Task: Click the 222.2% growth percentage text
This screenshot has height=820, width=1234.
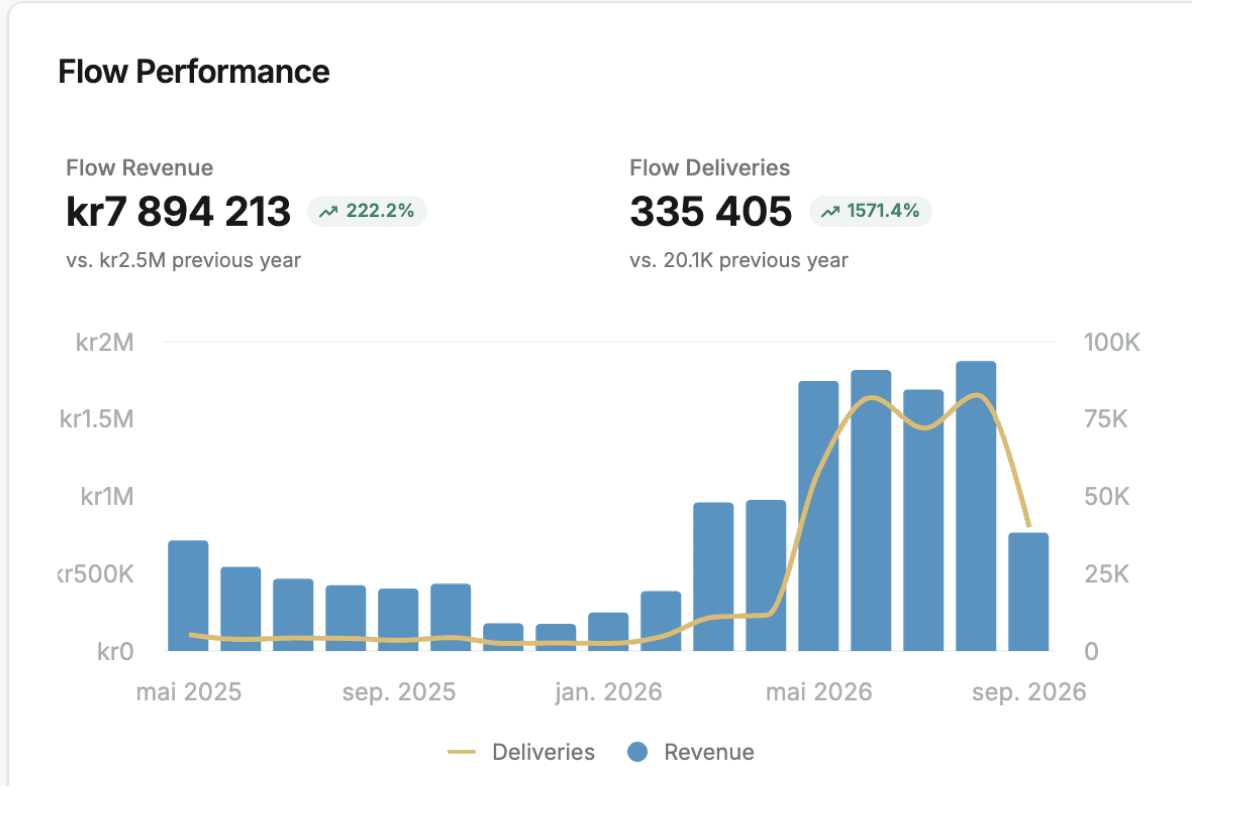Action: [380, 212]
